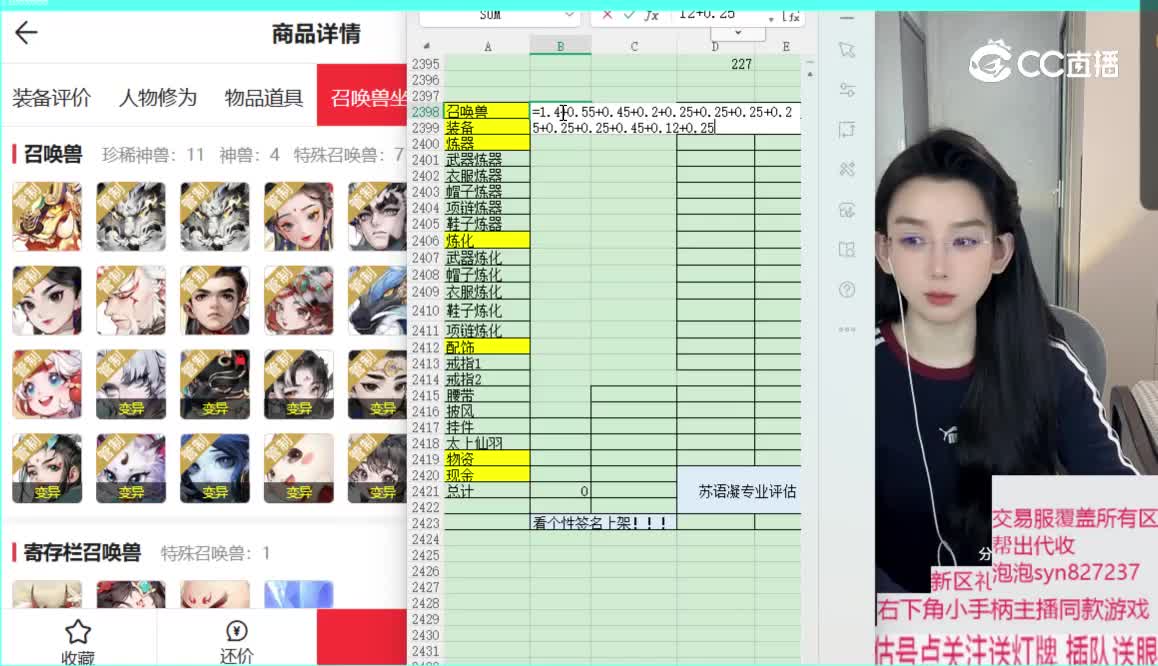Screen dimensions: 1158x666
Task: Select cell 装备 in row 2399
Action: point(487,128)
